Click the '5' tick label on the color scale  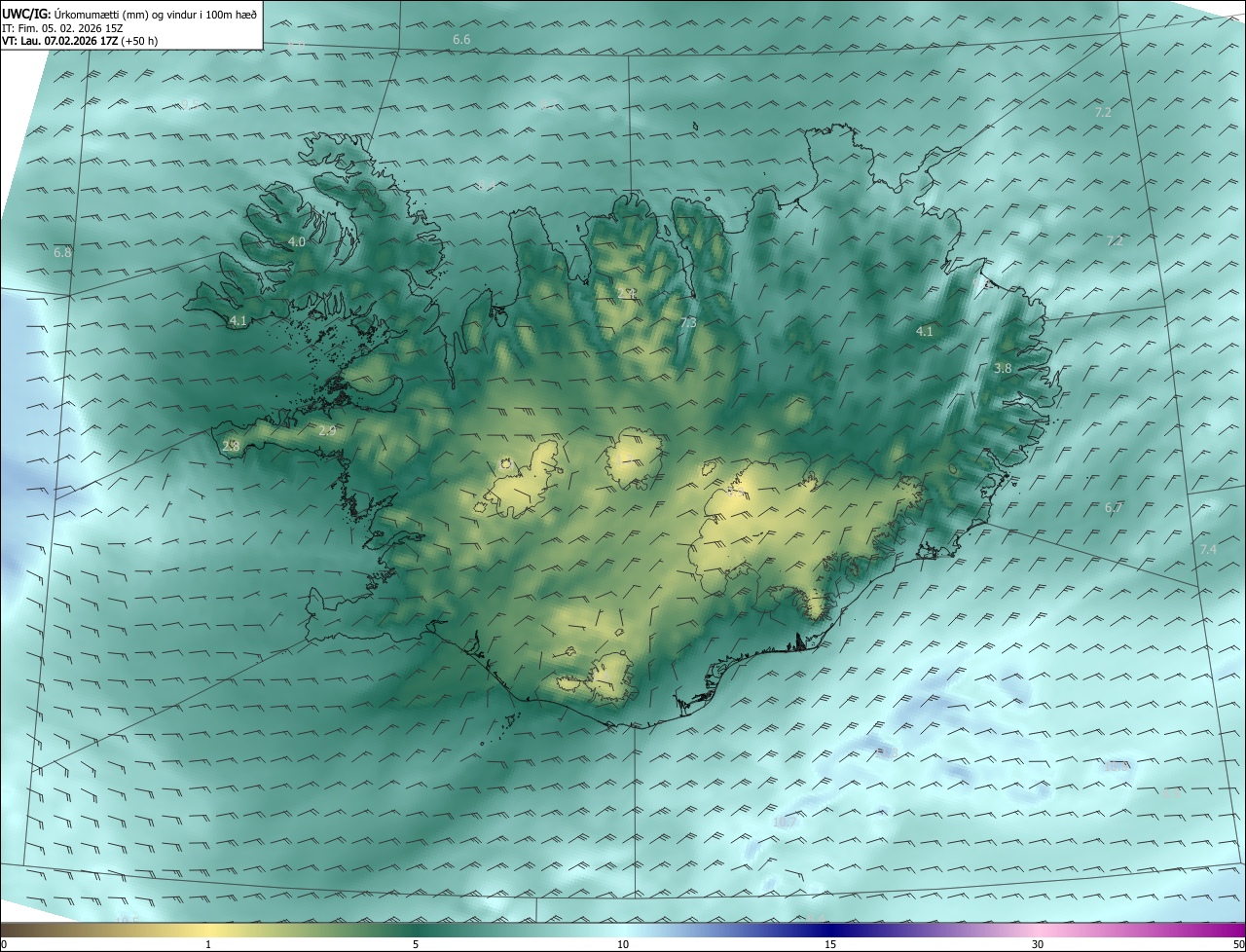[416, 944]
